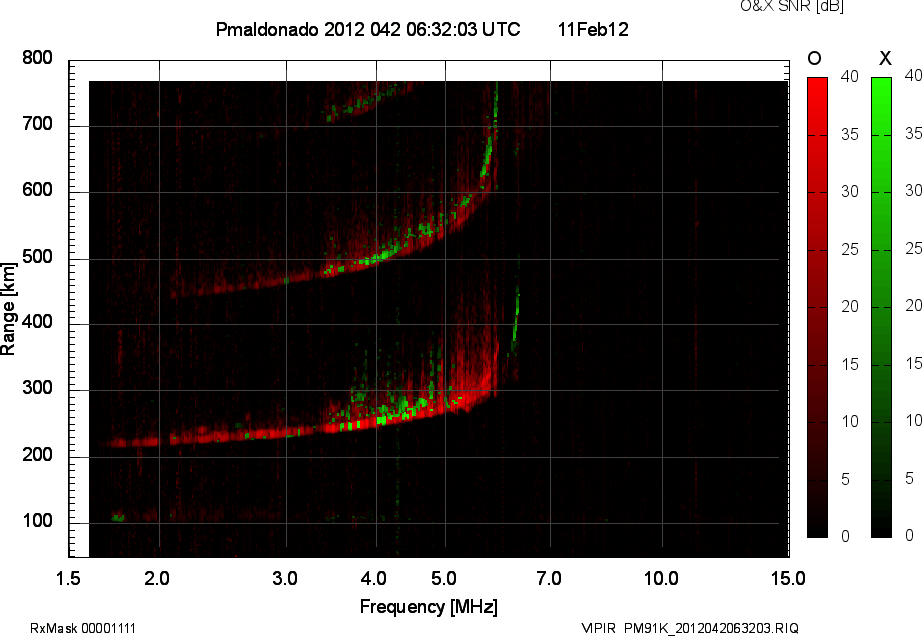Viewport: 922px width, 636px height.
Task: Click the red O-mode SNR colorbar
Action: click(x=817, y=307)
